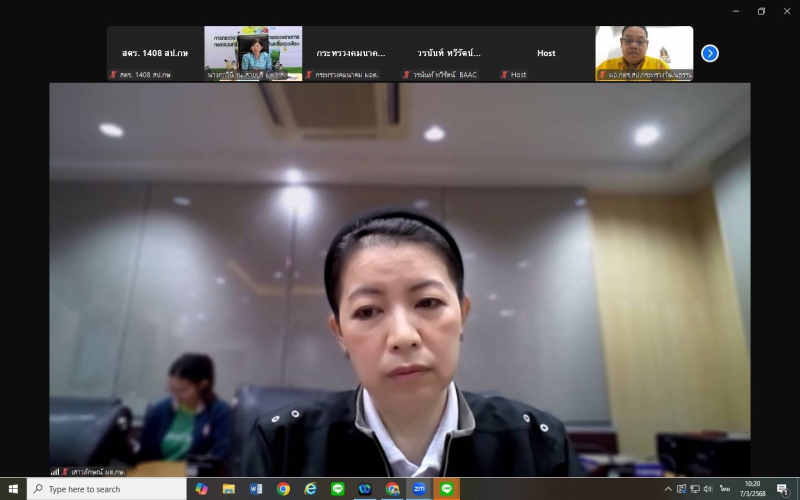Open Internet Explorer from the taskbar

310,489
